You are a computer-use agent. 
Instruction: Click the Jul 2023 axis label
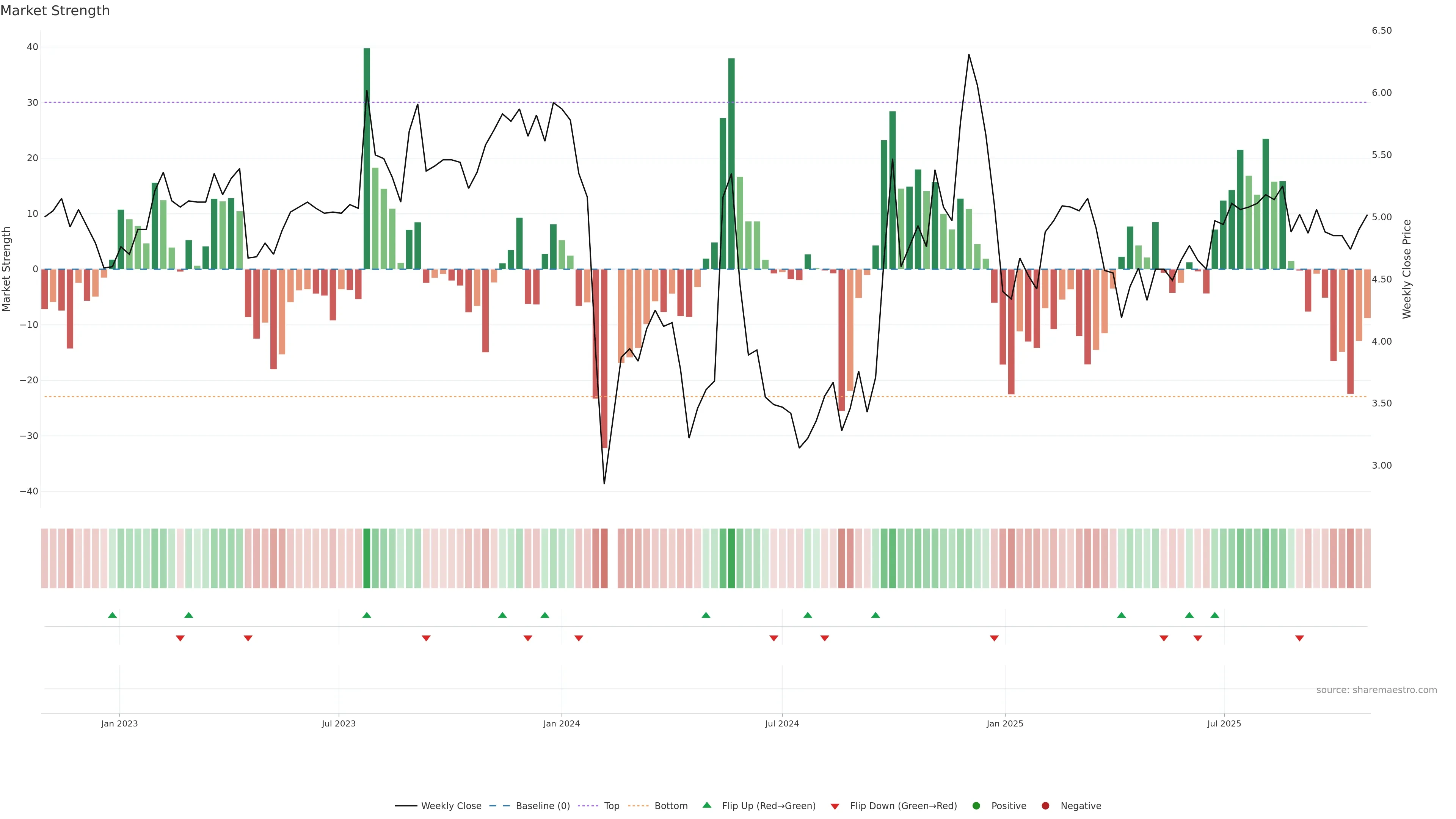339,723
